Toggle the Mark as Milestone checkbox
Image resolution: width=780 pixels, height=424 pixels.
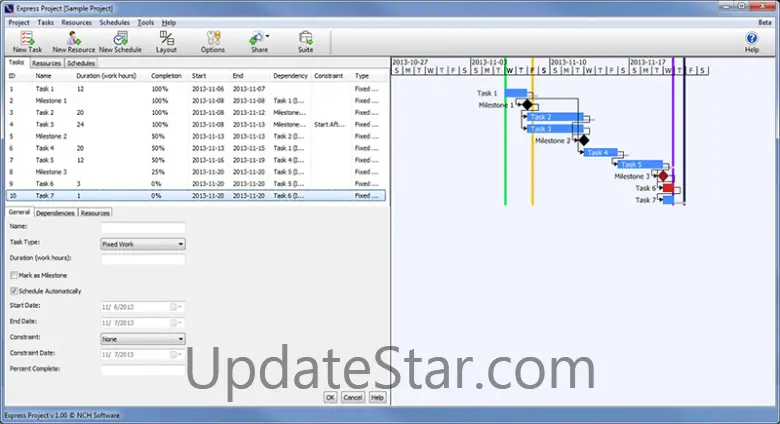(x=14, y=275)
